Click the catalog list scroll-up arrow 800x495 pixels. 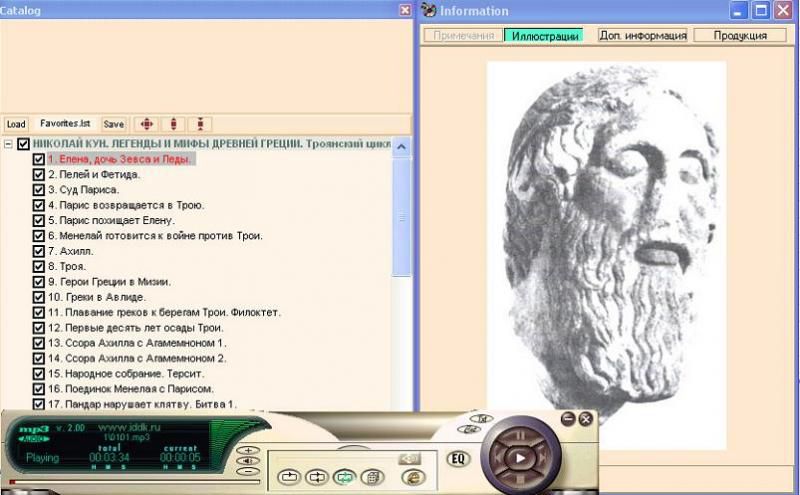[x=402, y=146]
